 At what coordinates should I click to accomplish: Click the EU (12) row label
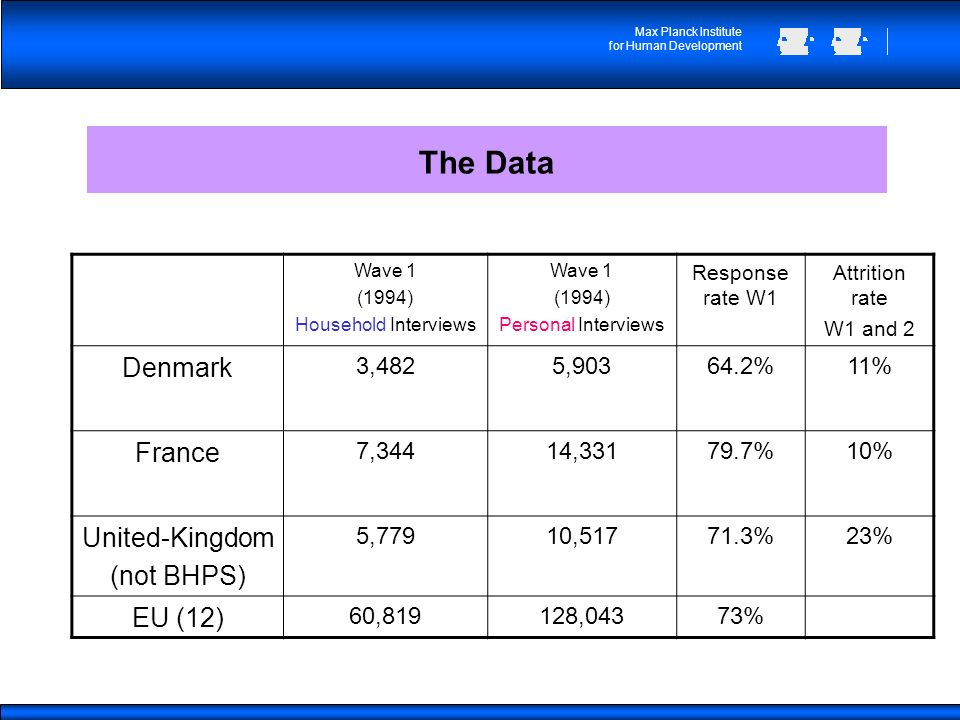pyautogui.click(x=178, y=617)
